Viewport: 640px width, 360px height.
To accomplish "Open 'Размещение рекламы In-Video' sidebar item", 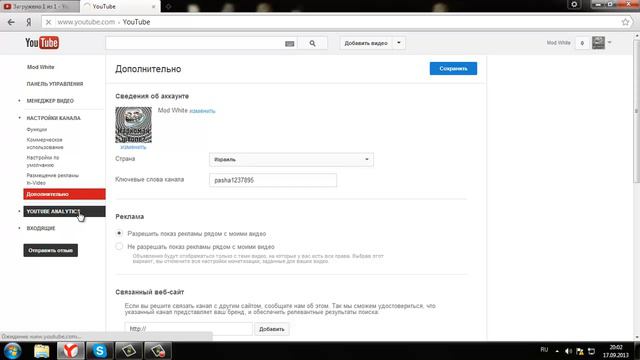I will click(x=53, y=179).
